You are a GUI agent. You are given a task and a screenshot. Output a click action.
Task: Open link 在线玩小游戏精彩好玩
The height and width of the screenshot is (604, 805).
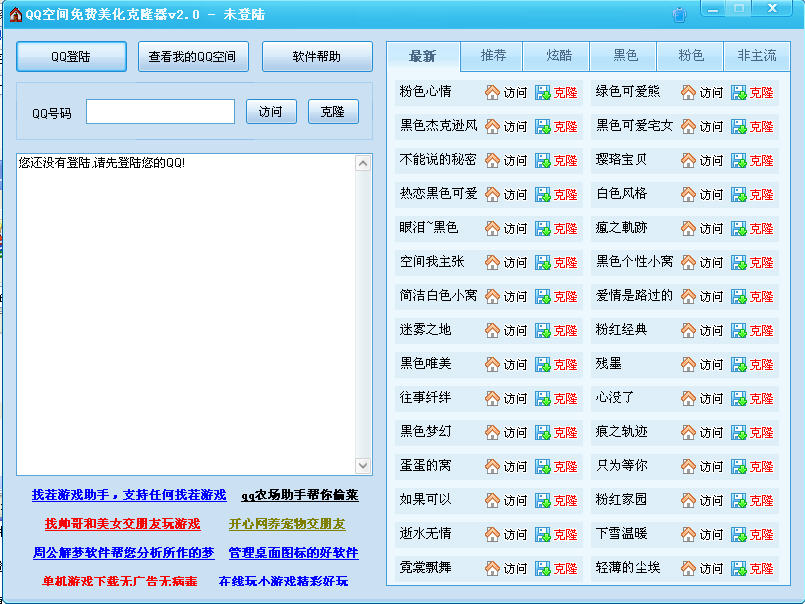click(x=283, y=581)
